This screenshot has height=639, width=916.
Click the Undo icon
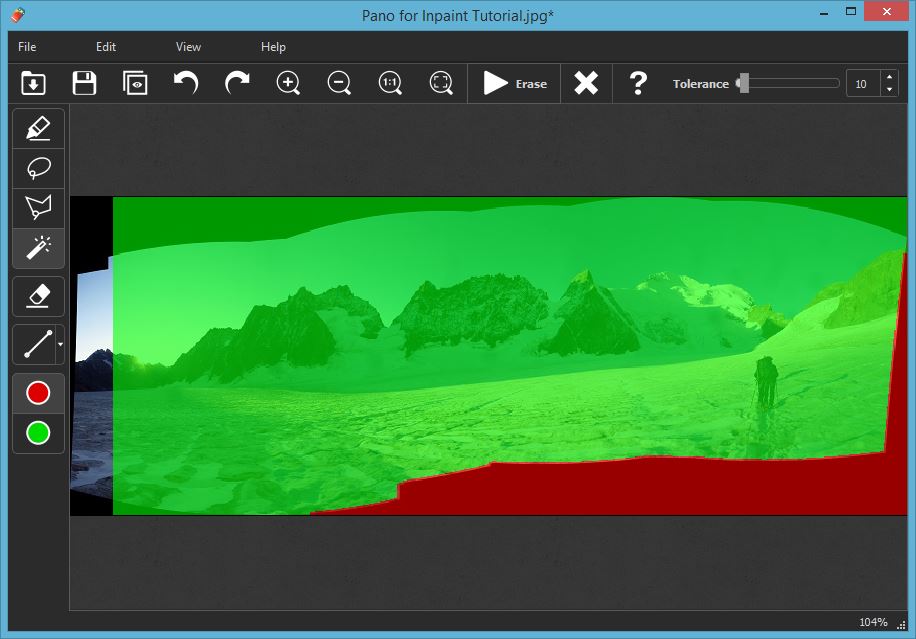tap(185, 83)
